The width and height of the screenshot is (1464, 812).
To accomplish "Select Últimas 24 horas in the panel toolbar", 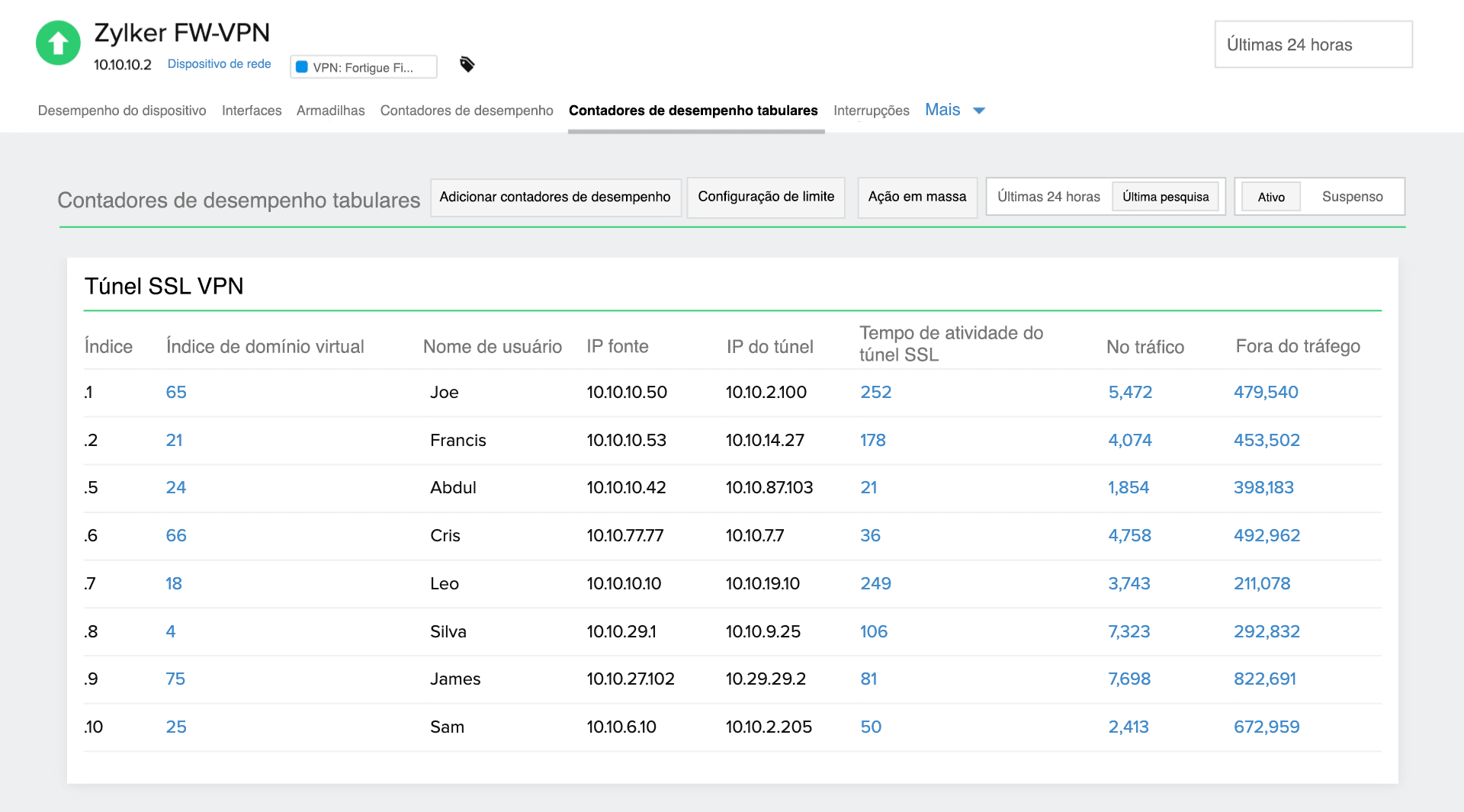I will 1048,197.
